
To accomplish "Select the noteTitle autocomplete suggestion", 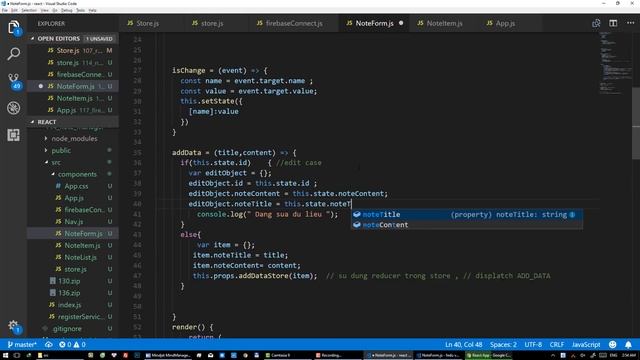I will click(467, 214).
